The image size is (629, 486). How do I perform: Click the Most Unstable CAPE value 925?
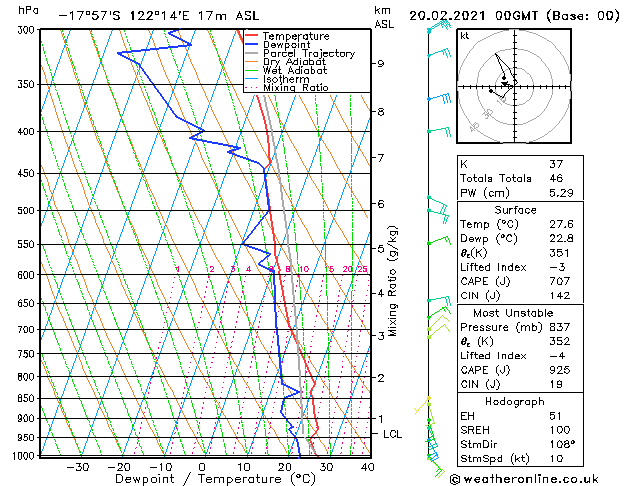point(559,370)
